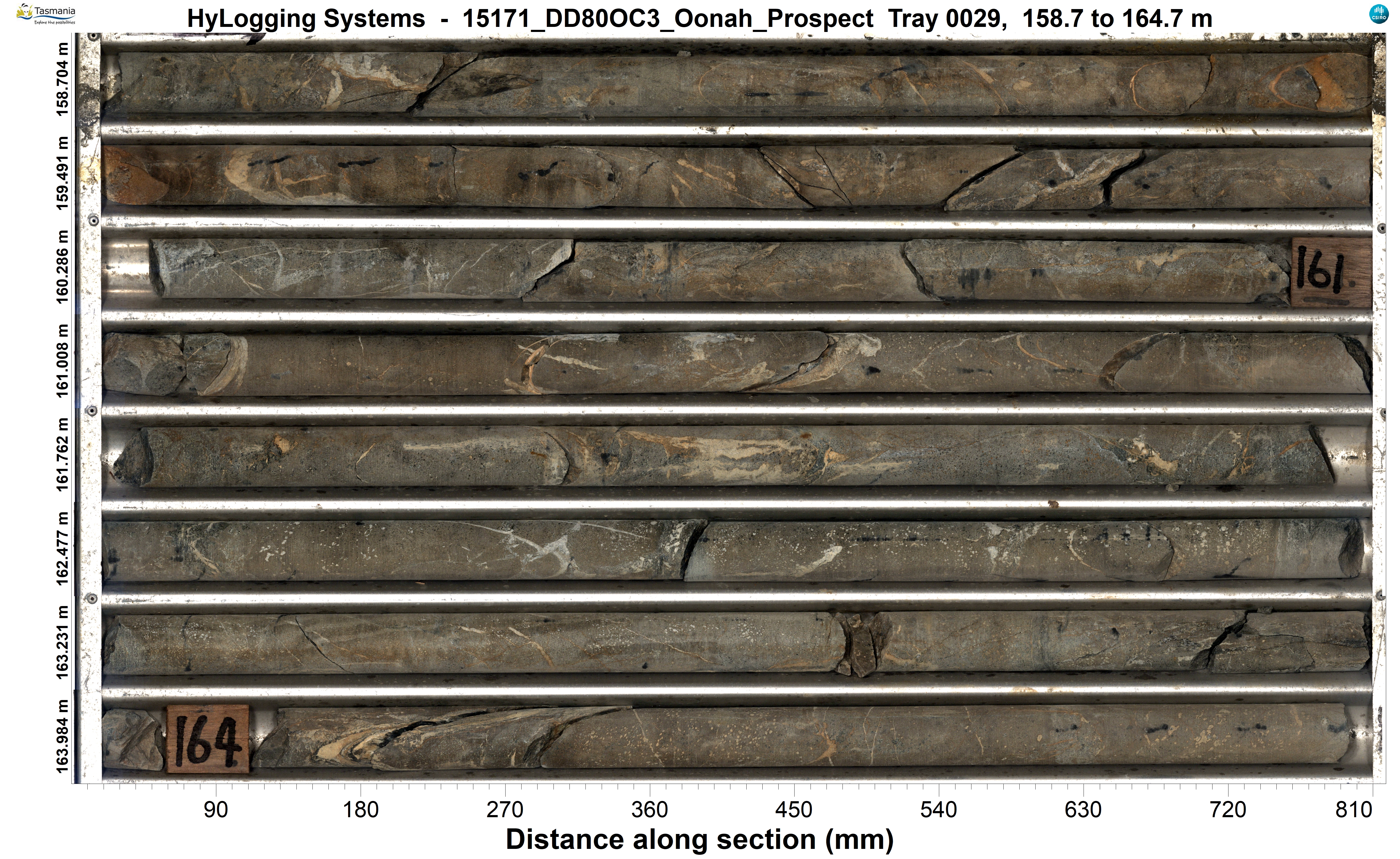Click the HyLogging Systems title text
The height and width of the screenshot is (859, 1400).
tap(306, 19)
